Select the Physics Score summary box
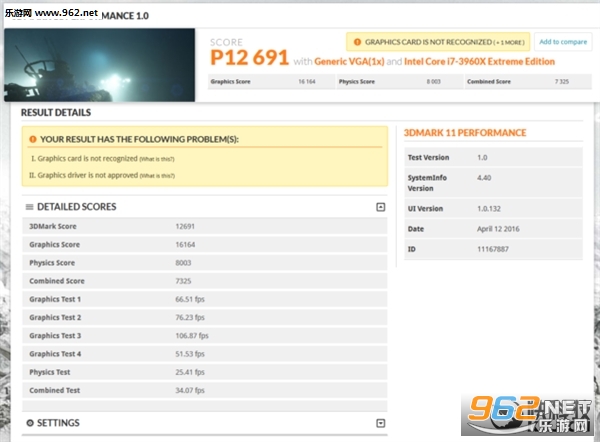Image resolution: width=600 pixels, height=442 pixels. point(399,82)
